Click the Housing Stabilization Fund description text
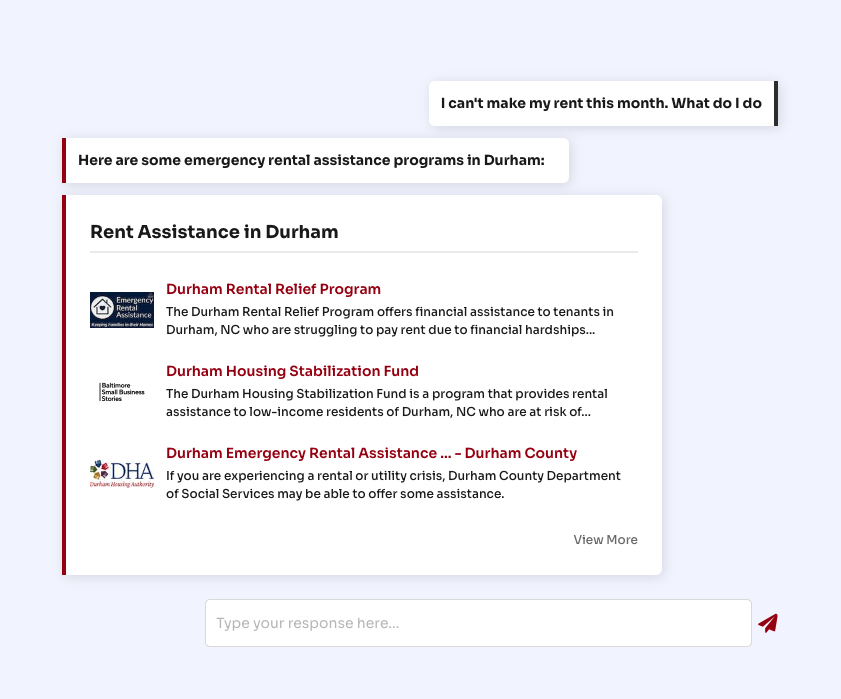Viewport: 841px width, 699px height. click(x=386, y=403)
